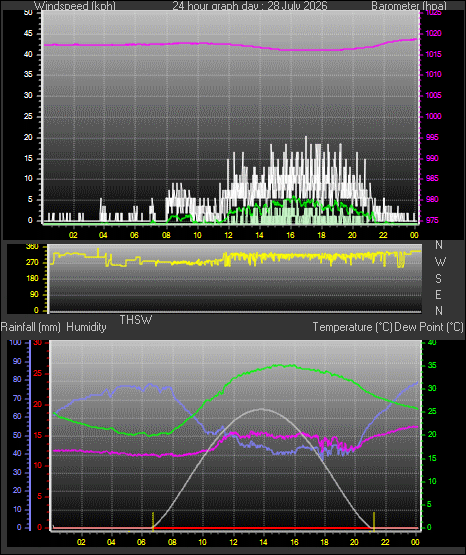Select the S compass letter
This screenshot has height=555, width=466.
(x=439, y=279)
